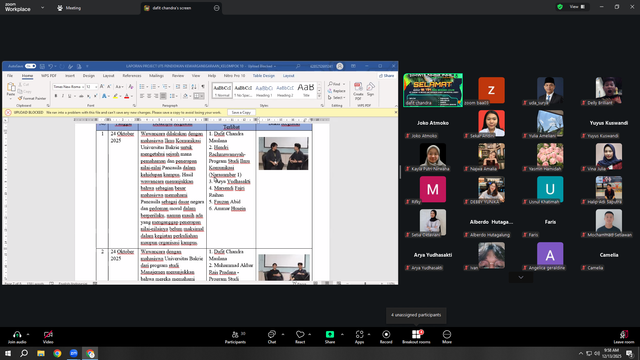Click the Share button in Word
The height and width of the screenshot is (360, 640).
tap(387, 76)
